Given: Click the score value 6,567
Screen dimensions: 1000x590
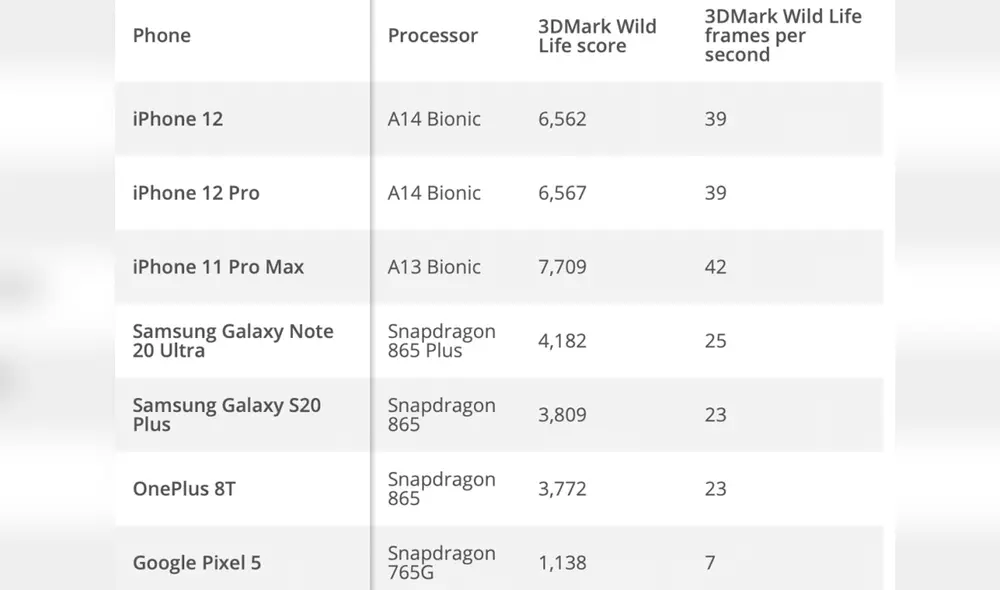Looking at the screenshot, I should point(562,193).
